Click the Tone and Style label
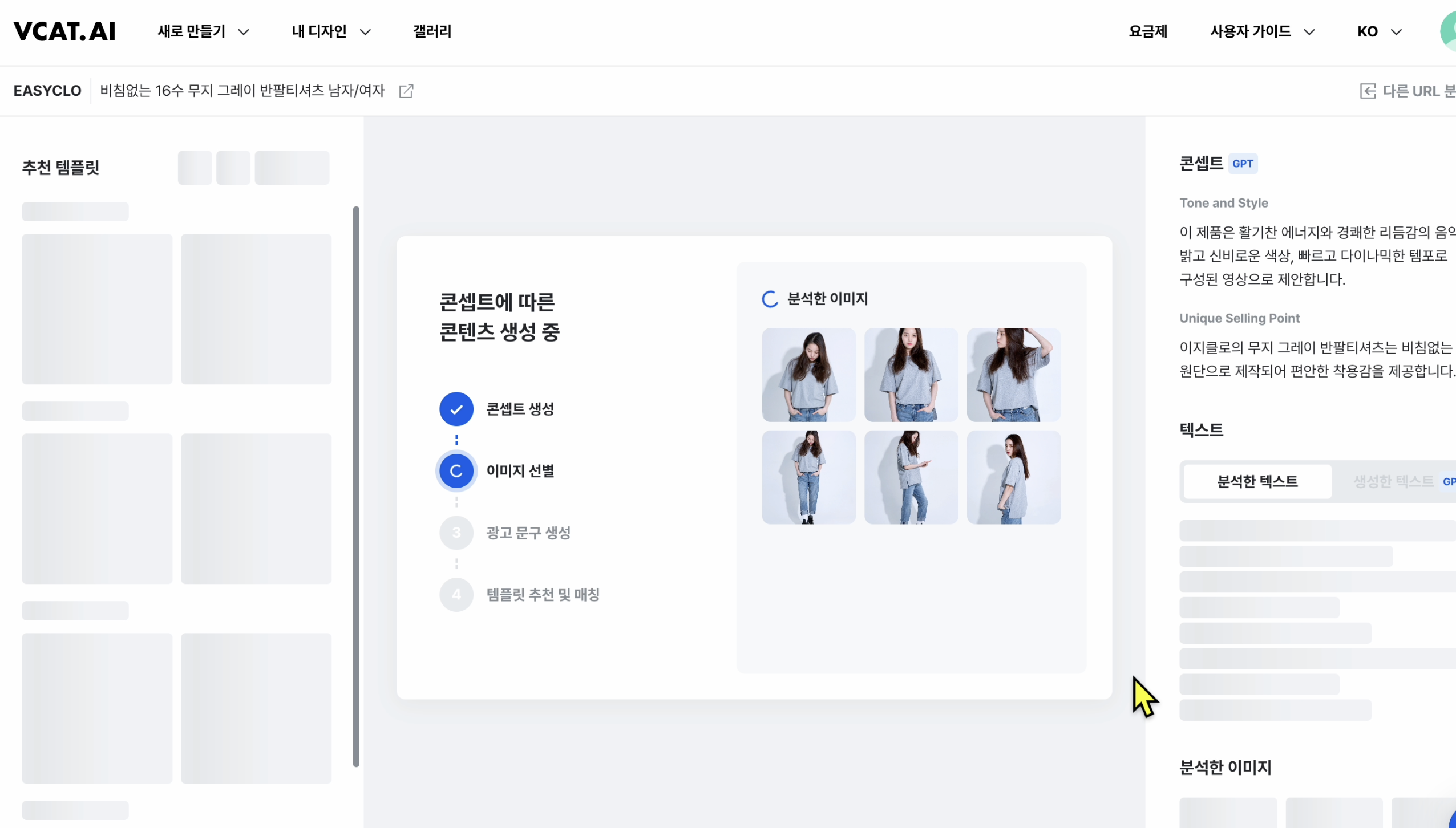1456x828 pixels. [x=1224, y=203]
